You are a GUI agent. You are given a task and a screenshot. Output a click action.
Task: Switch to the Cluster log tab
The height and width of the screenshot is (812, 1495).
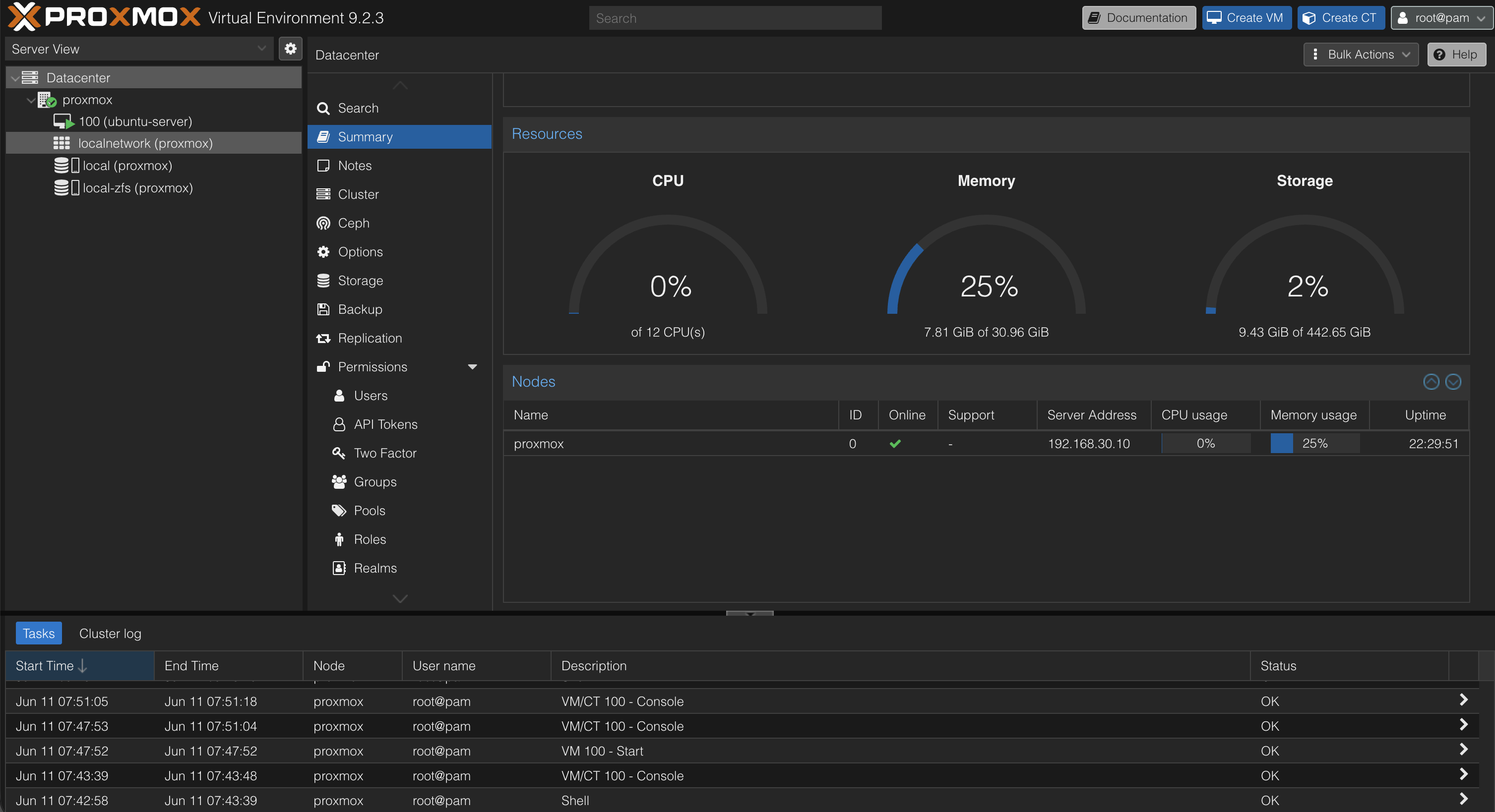tap(110, 634)
